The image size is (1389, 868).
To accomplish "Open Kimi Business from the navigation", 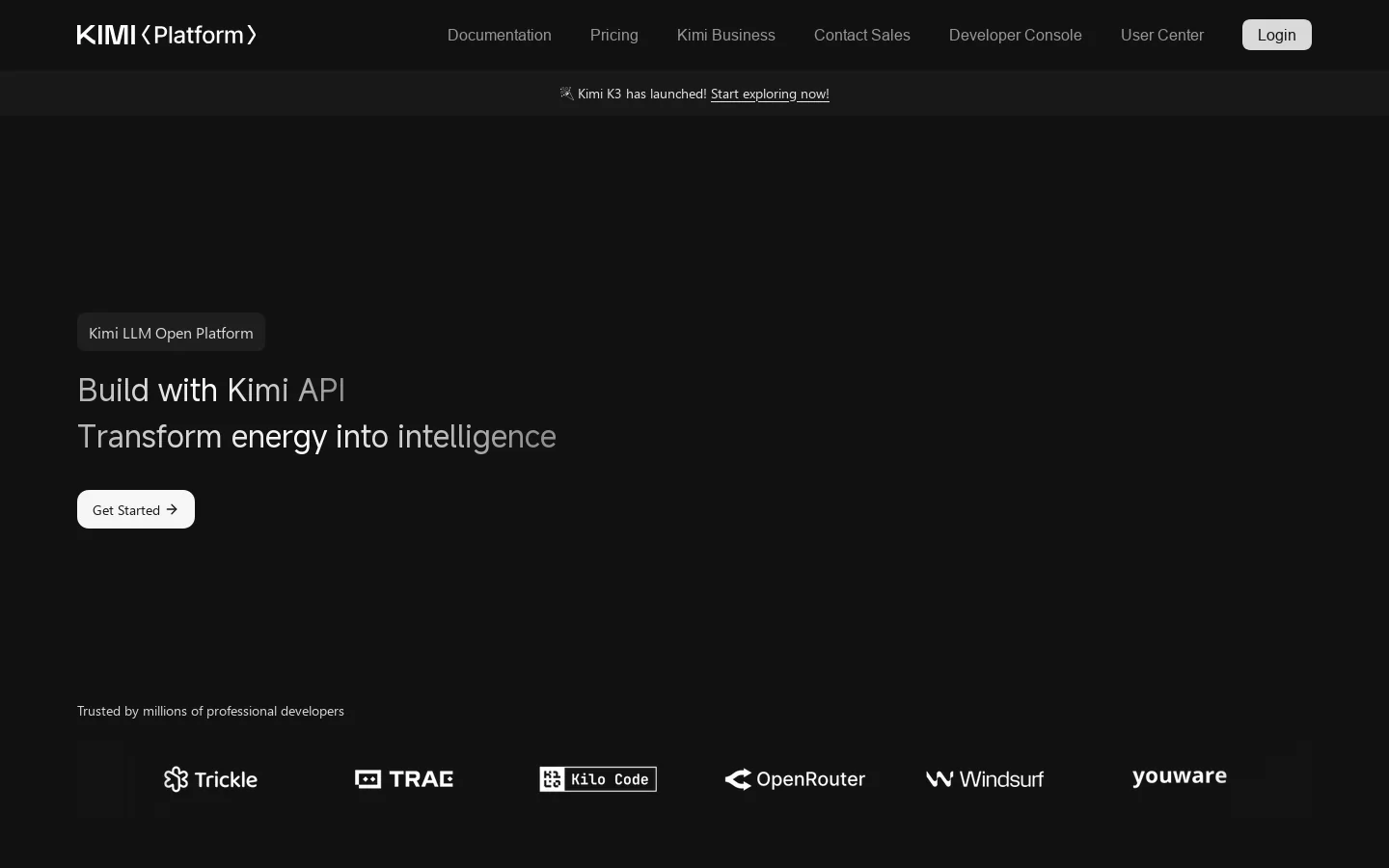I will click(726, 35).
